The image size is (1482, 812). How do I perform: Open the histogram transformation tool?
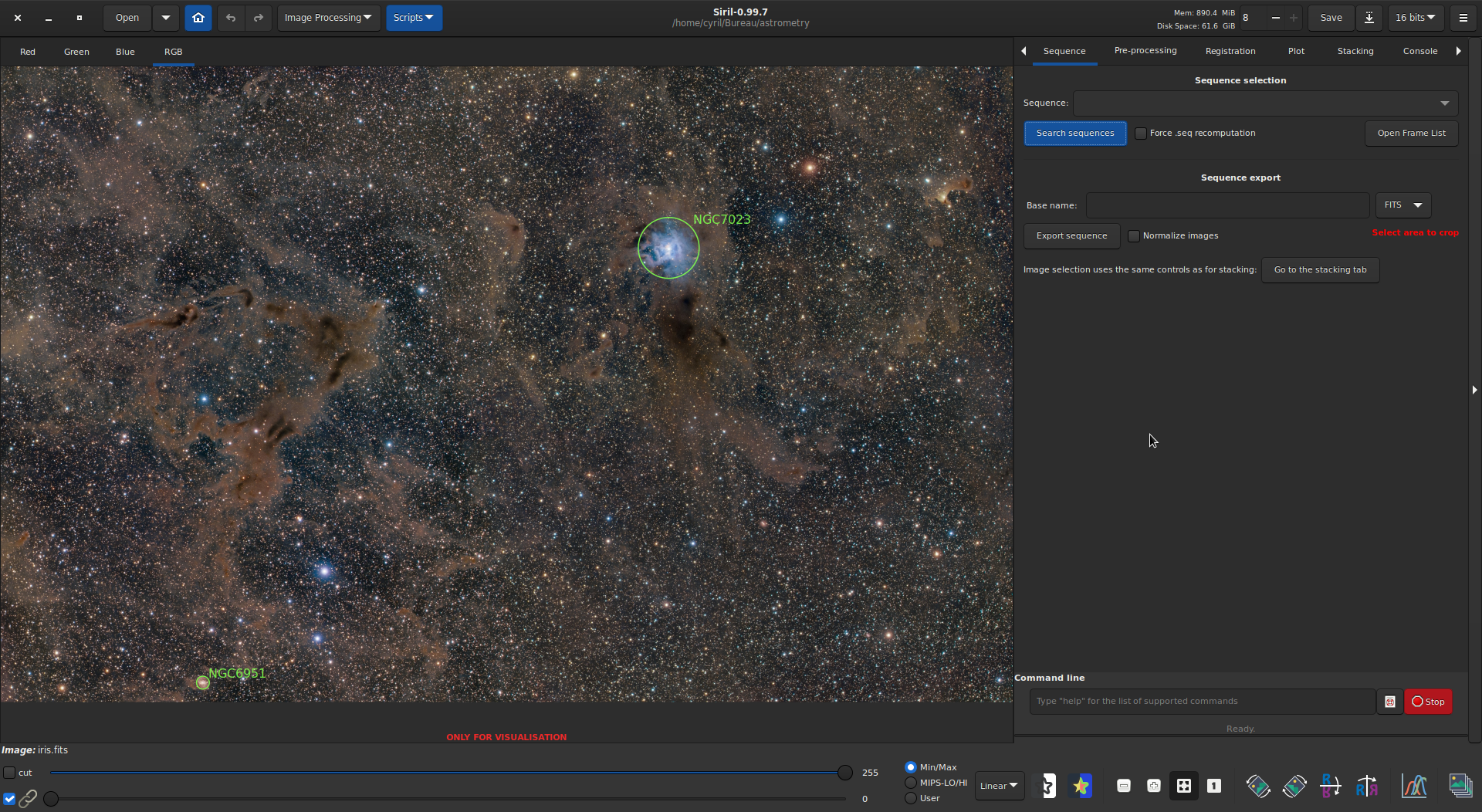point(1413,786)
